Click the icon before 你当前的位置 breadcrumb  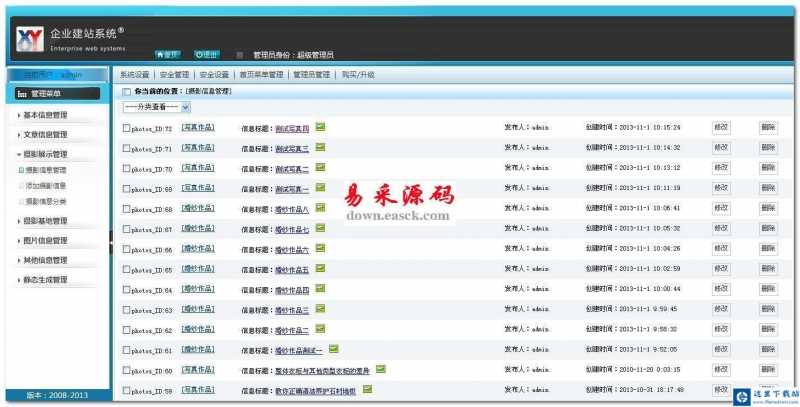coord(126,92)
